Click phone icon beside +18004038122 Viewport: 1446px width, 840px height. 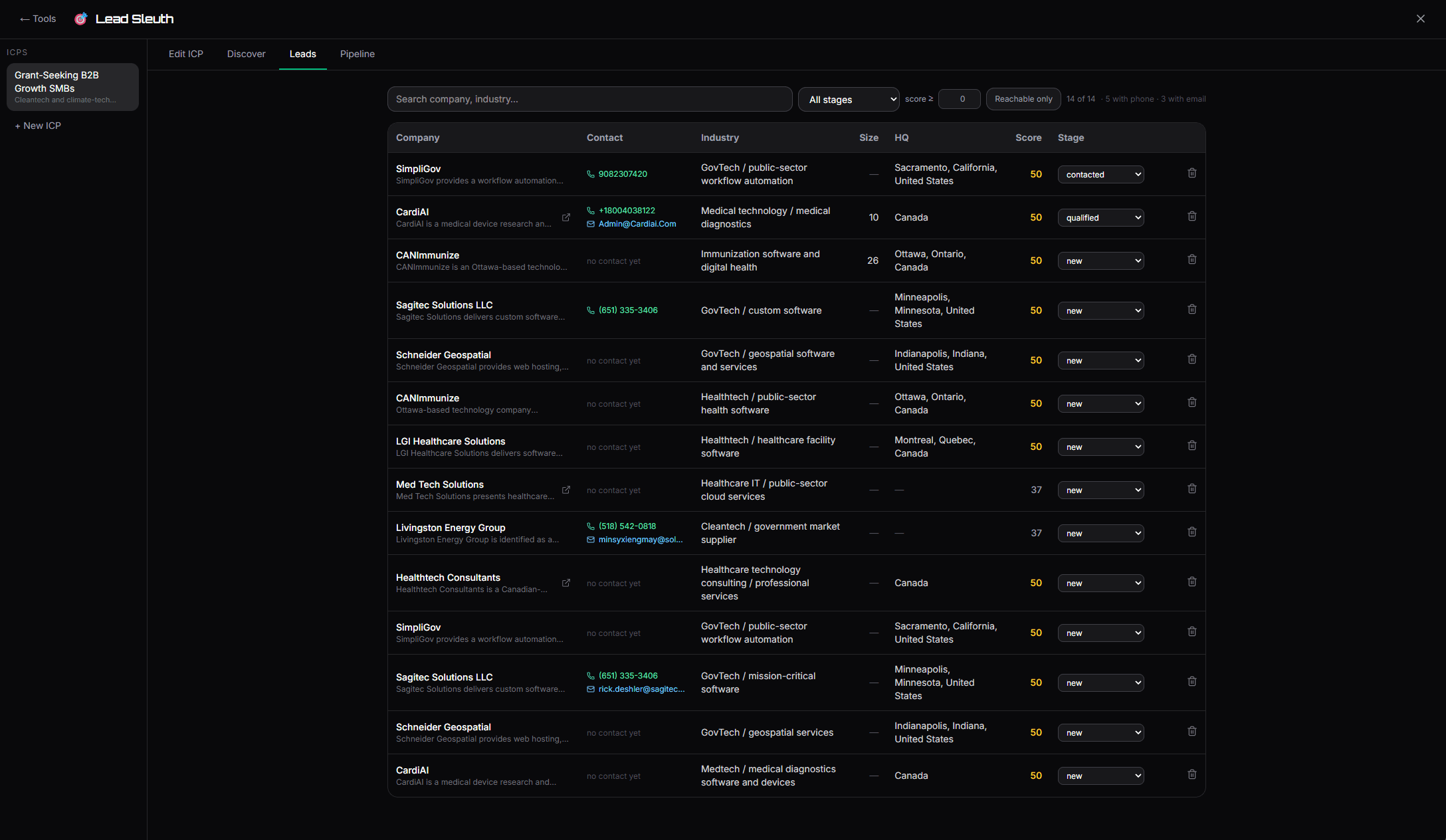pyautogui.click(x=591, y=211)
